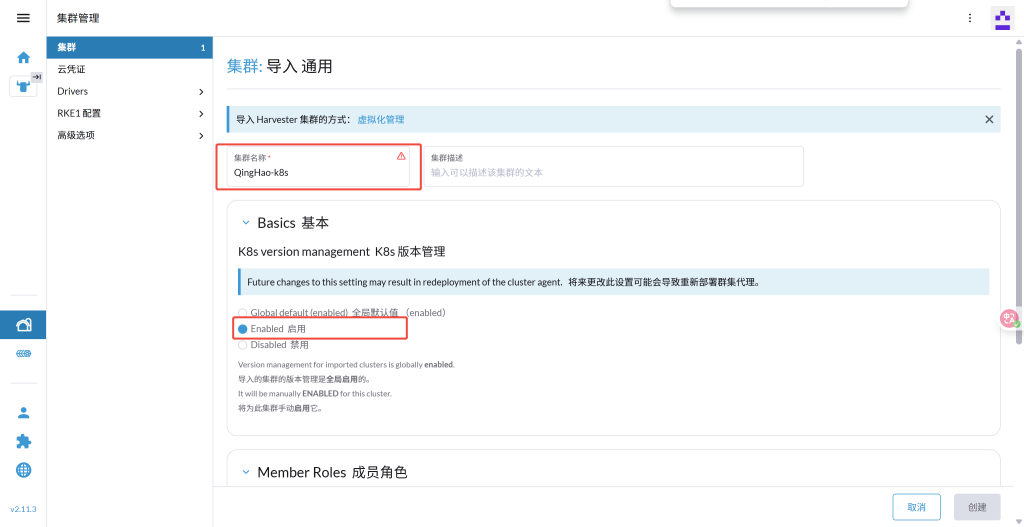Viewport: 1024px width, 527px height.
Task: Open the pinned local cluster shirt icon
Action: 23,86
